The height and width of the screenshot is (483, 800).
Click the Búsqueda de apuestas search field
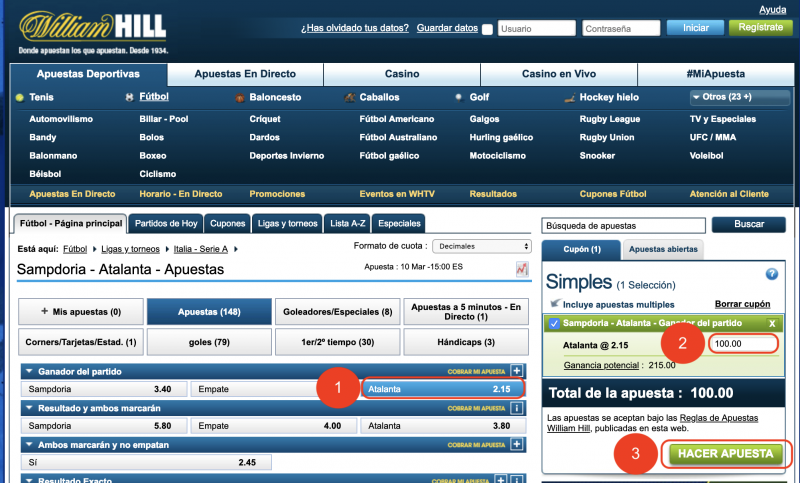pyautogui.click(x=623, y=225)
